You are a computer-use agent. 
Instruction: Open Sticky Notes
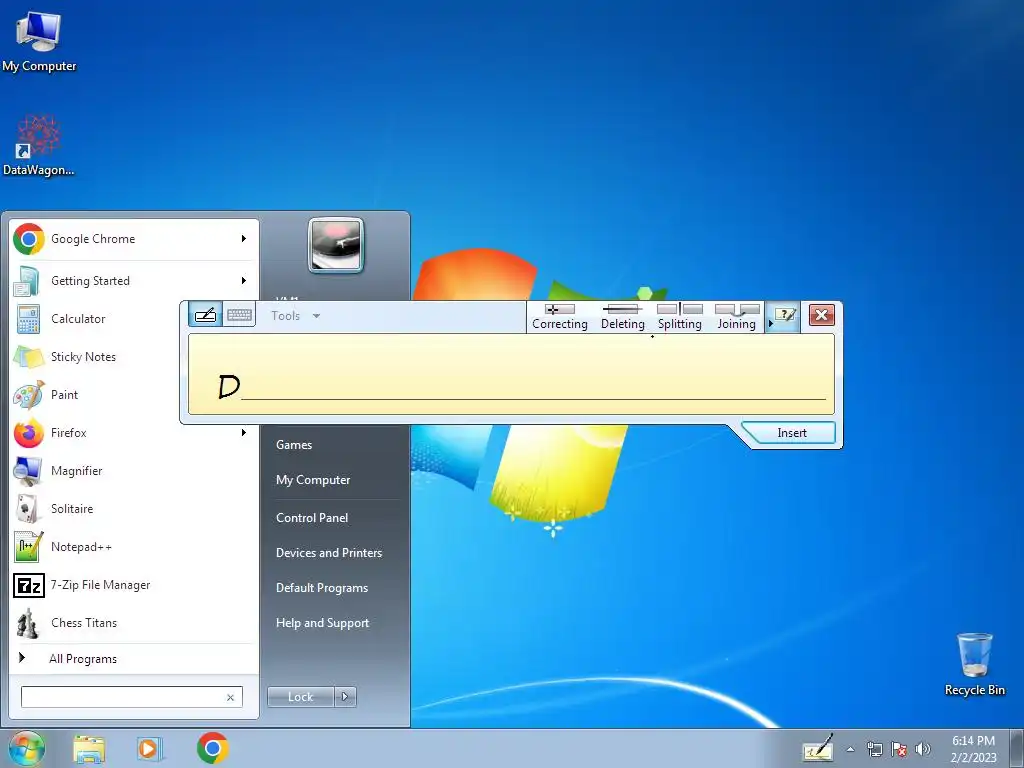click(95, 357)
